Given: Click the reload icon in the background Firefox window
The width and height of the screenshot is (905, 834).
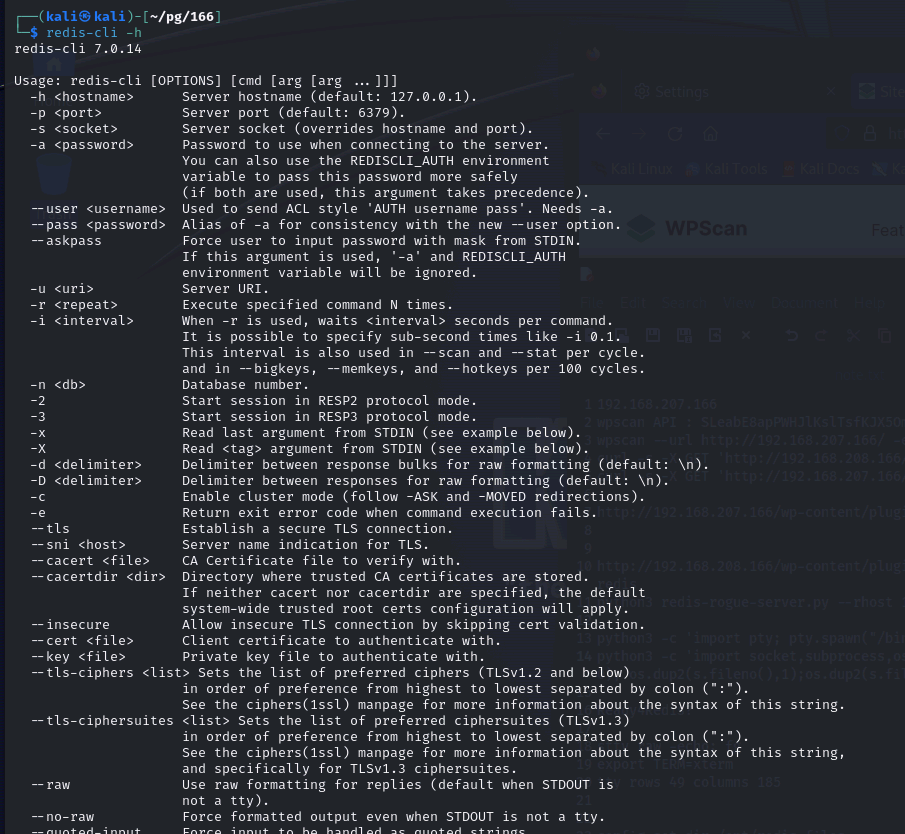Looking at the screenshot, I should click(x=675, y=134).
